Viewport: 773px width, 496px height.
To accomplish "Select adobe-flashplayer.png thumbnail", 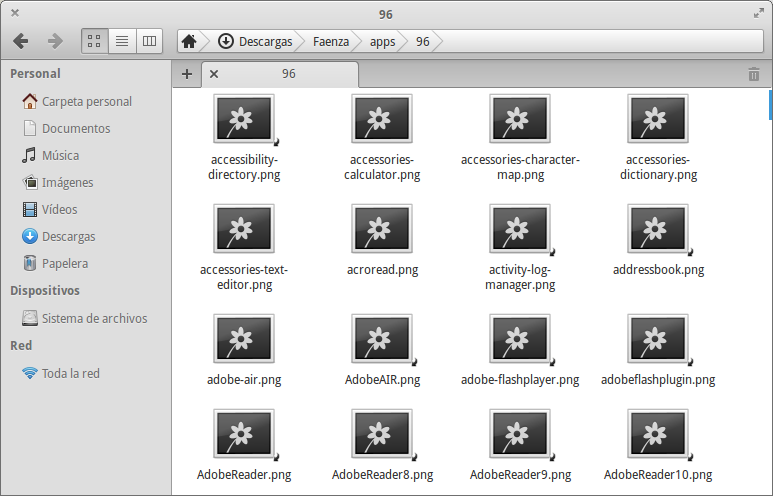I will pyautogui.click(x=520, y=339).
